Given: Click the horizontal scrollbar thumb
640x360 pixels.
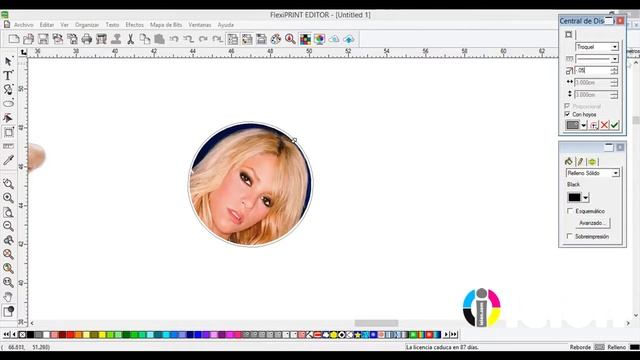Looking at the screenshot, I should [x=376, y=323].
